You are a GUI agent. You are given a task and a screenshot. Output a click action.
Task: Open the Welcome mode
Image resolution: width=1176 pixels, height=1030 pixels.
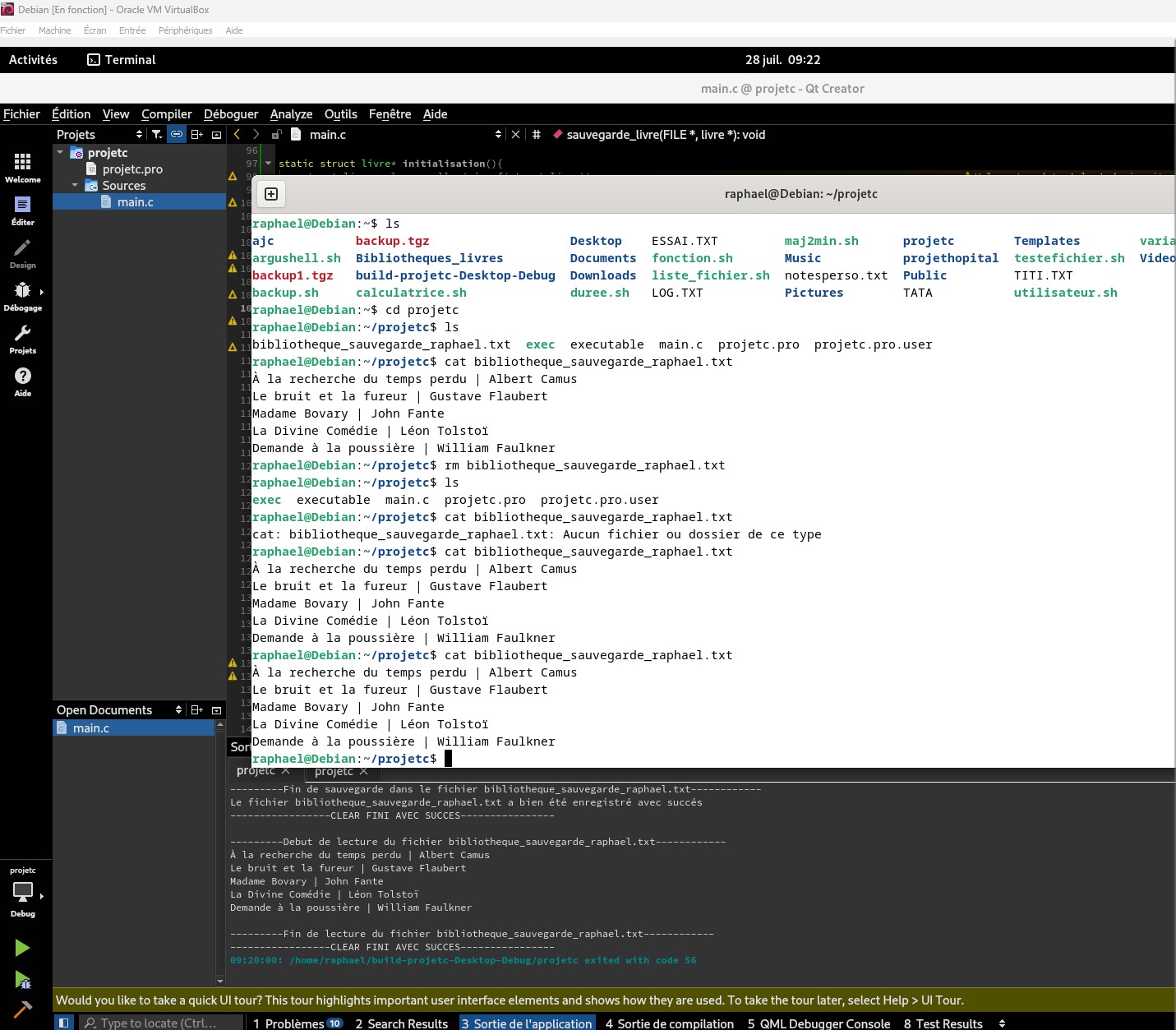(22, 167)
